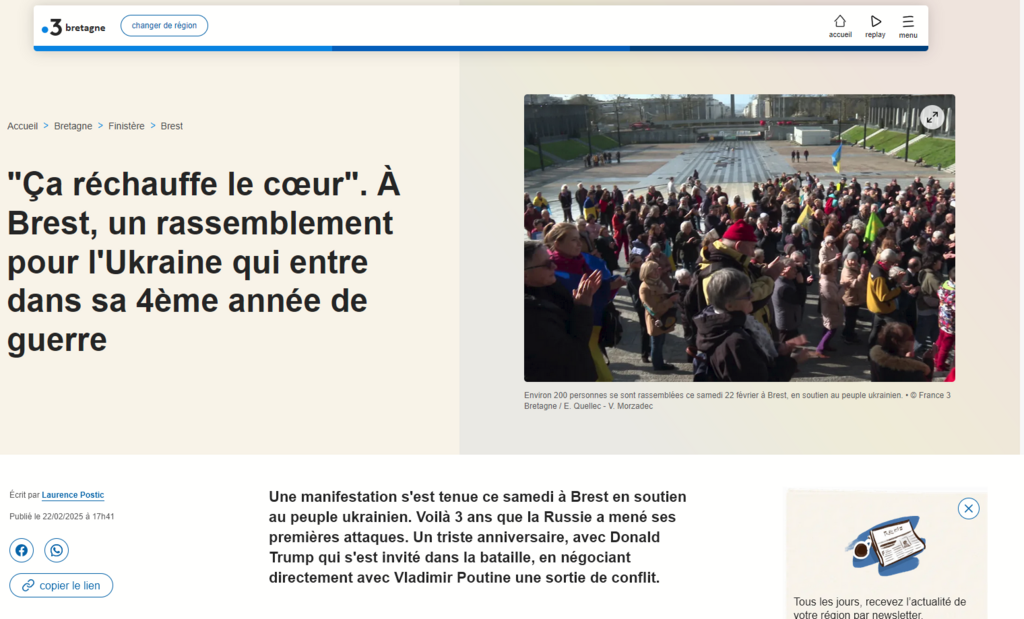The image size is (1024, 619).
Task: Close the newsletter promo box
Action: (x=968, y=509)
